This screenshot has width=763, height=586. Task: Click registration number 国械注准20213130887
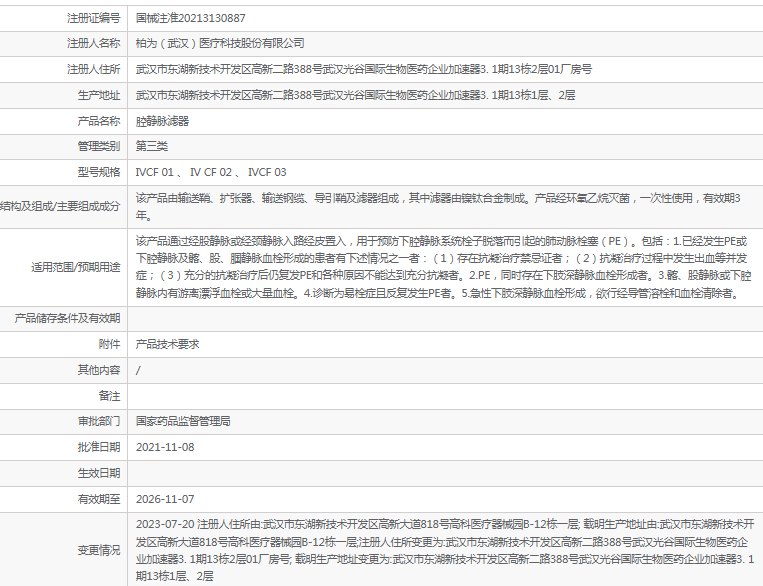190,18
